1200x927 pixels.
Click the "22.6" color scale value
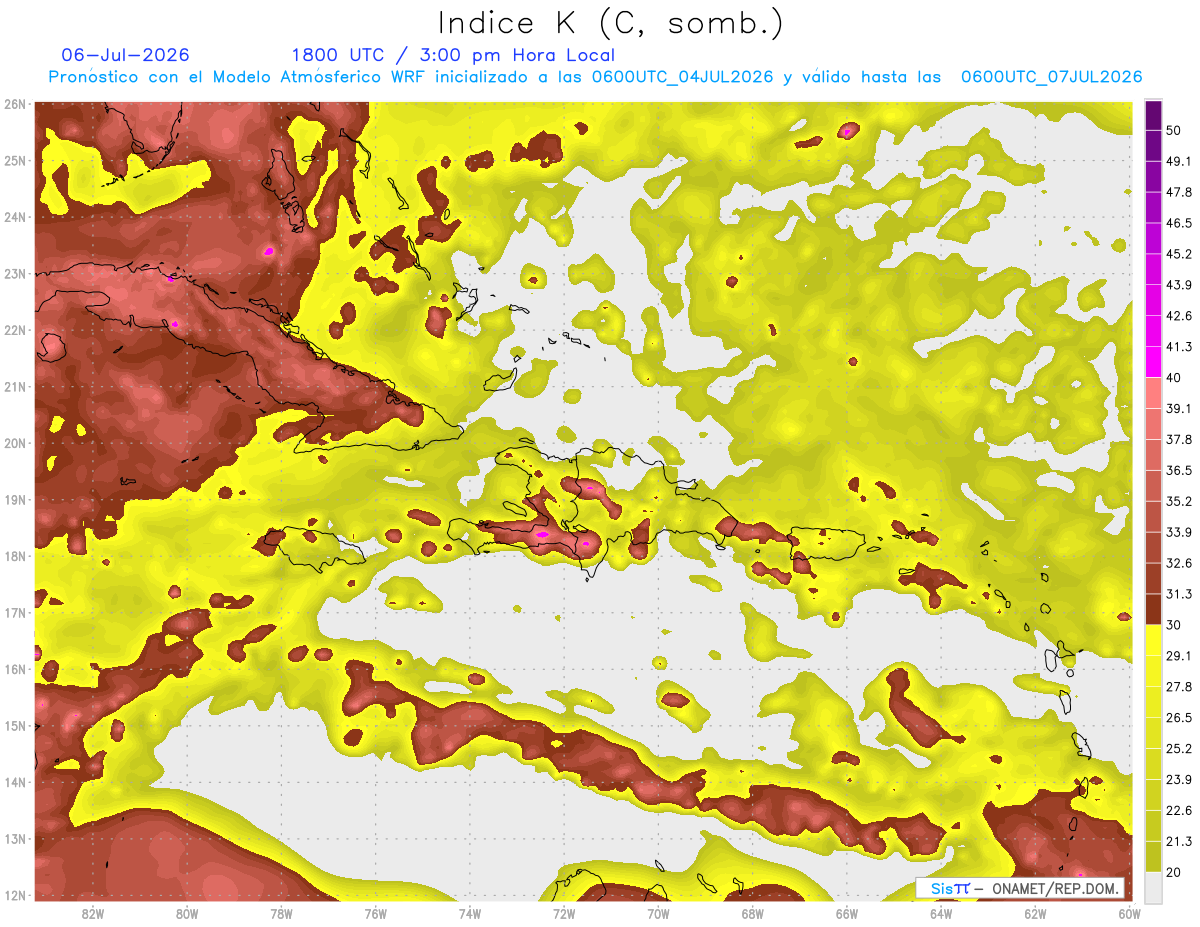click(x=1178, y=811)
